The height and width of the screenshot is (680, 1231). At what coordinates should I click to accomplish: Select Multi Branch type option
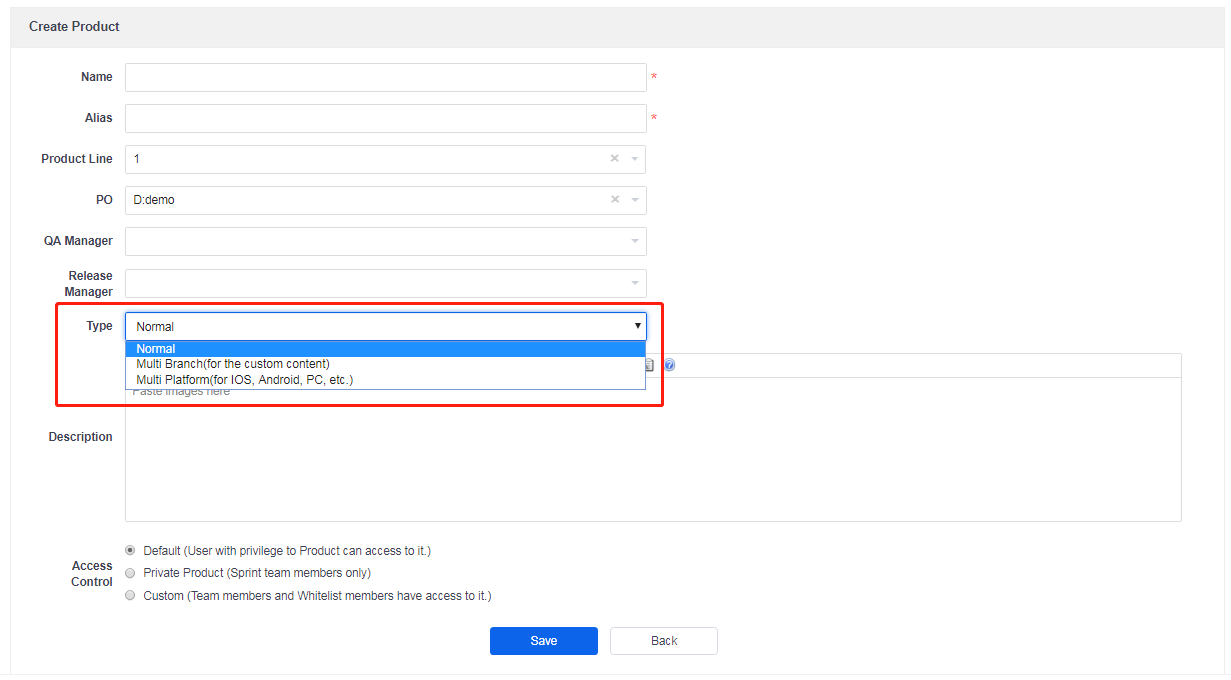pyautogui.click(x=385, y=364)
